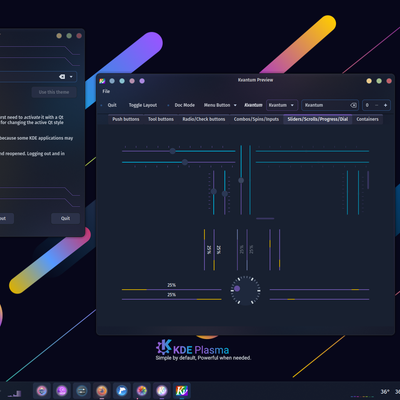Click the Toggle Layout button
Screen dimensions: 400x400
pos(143,105)
